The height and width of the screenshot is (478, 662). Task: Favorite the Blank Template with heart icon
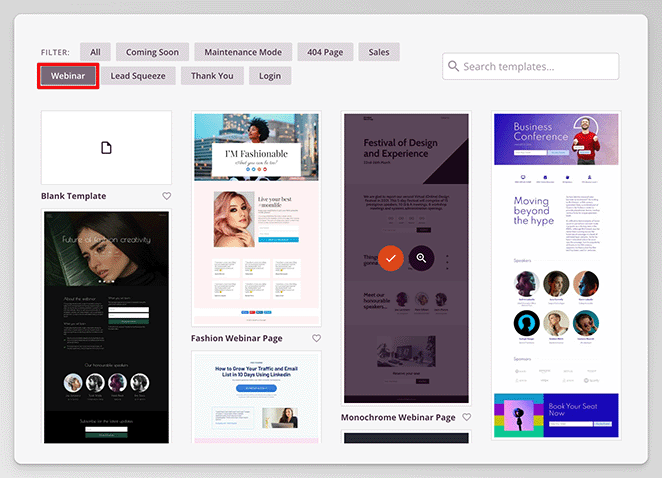click(167, 196)
